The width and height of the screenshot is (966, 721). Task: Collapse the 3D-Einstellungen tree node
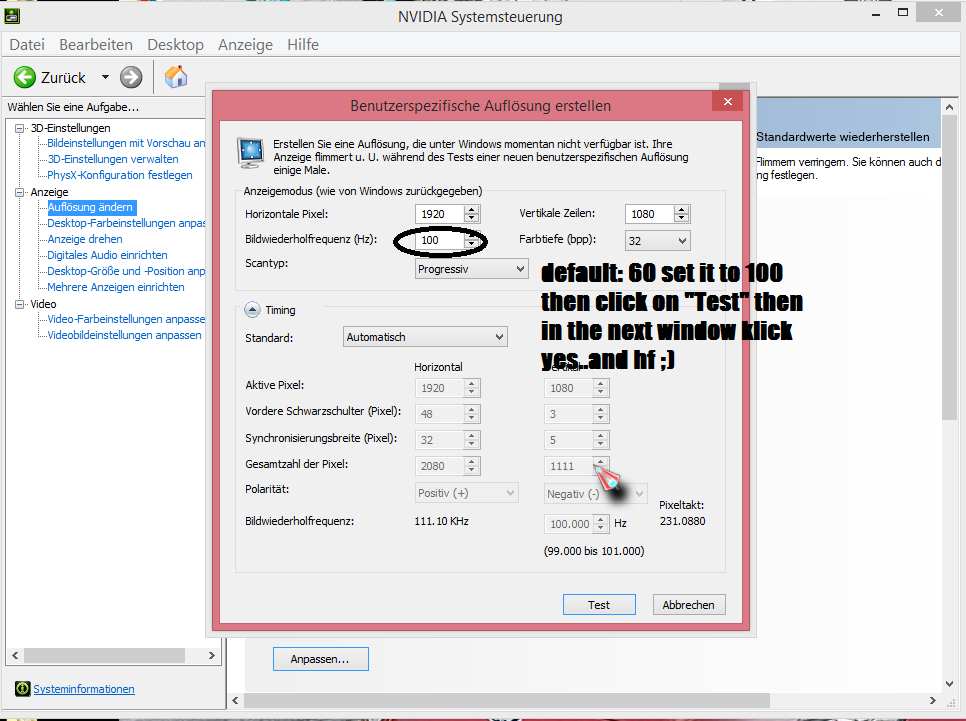point(20,128)
